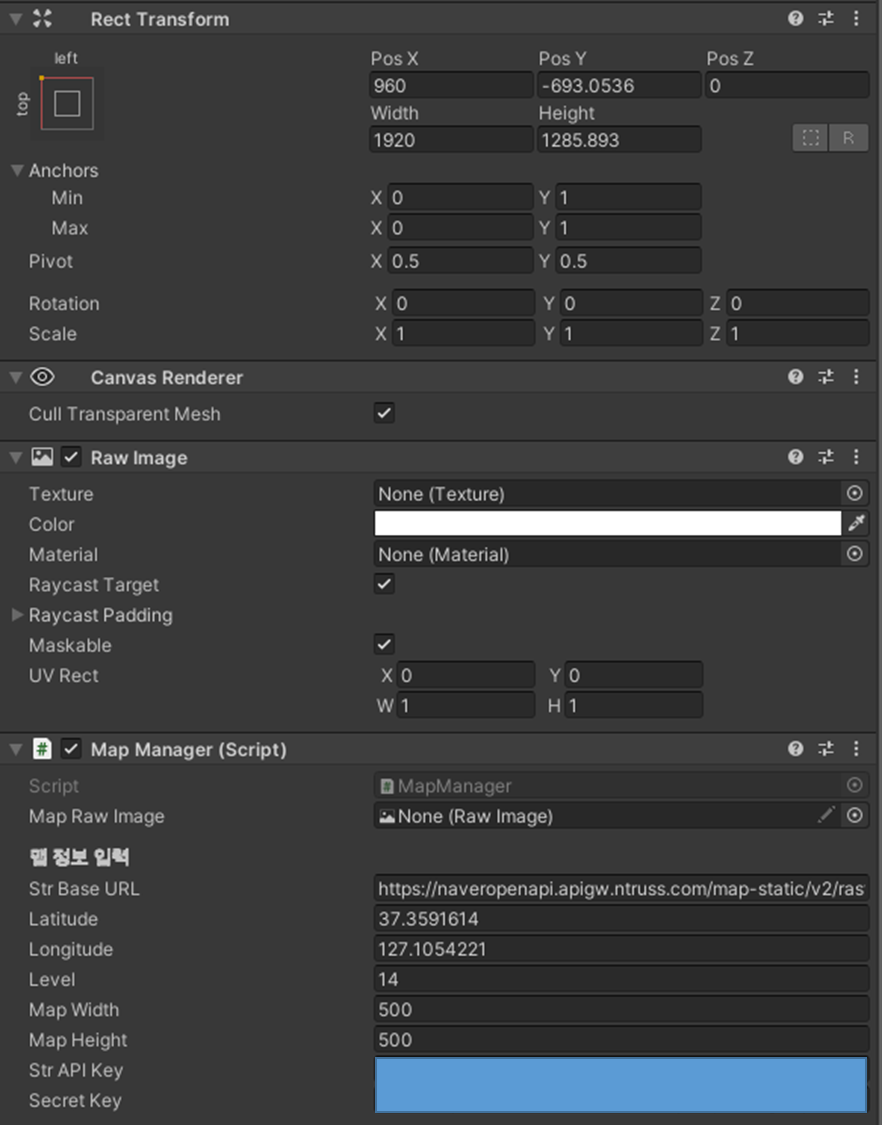Click Rotation Z field
882x1125 pixels.
click(x=797, y=303)
